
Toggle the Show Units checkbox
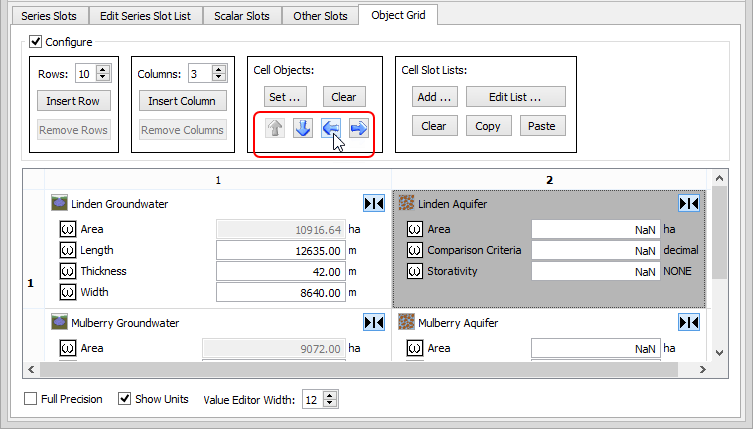click(x=125, y=399)
